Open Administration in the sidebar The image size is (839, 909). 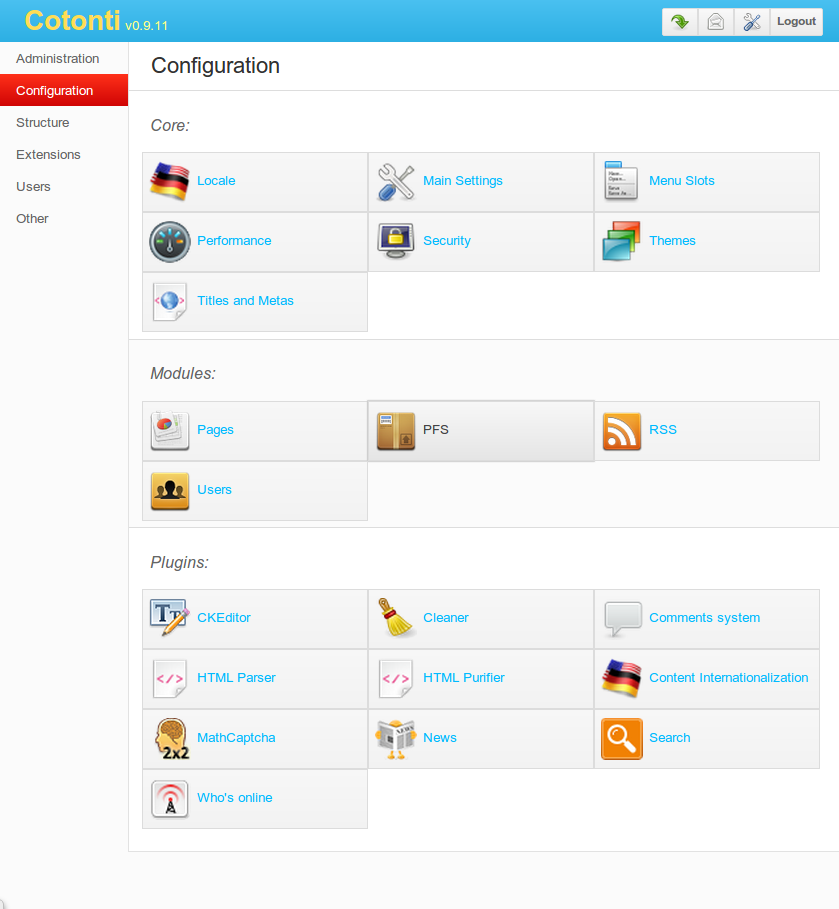point(64,59)
